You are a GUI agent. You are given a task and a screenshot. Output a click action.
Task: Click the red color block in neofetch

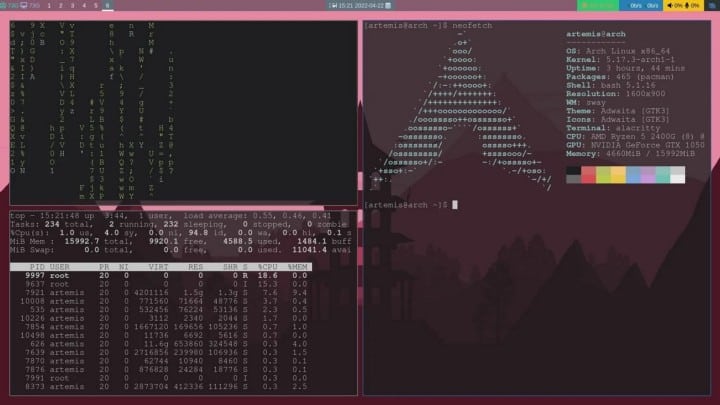(589, 175)
